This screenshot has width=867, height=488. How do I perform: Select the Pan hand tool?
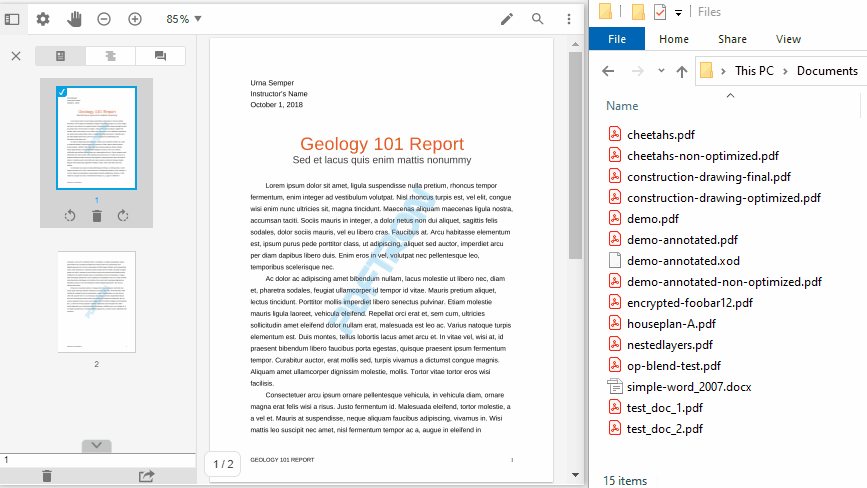pos(74,19)
